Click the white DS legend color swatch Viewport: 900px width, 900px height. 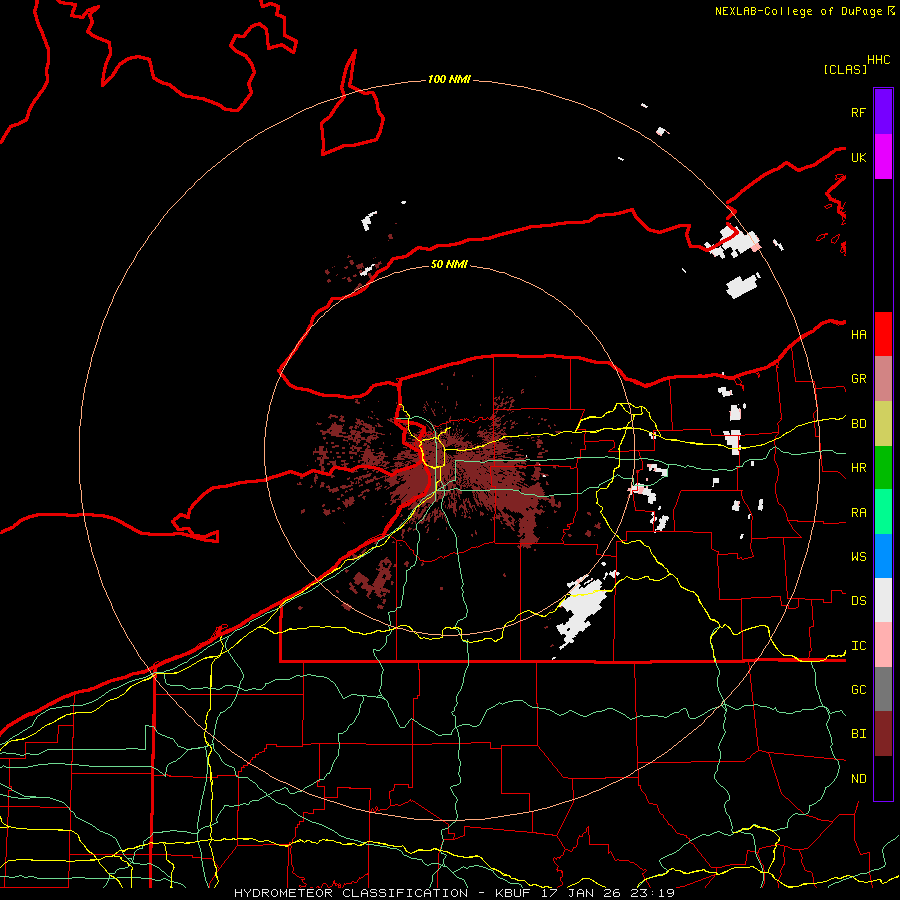[x=883, y=600]
